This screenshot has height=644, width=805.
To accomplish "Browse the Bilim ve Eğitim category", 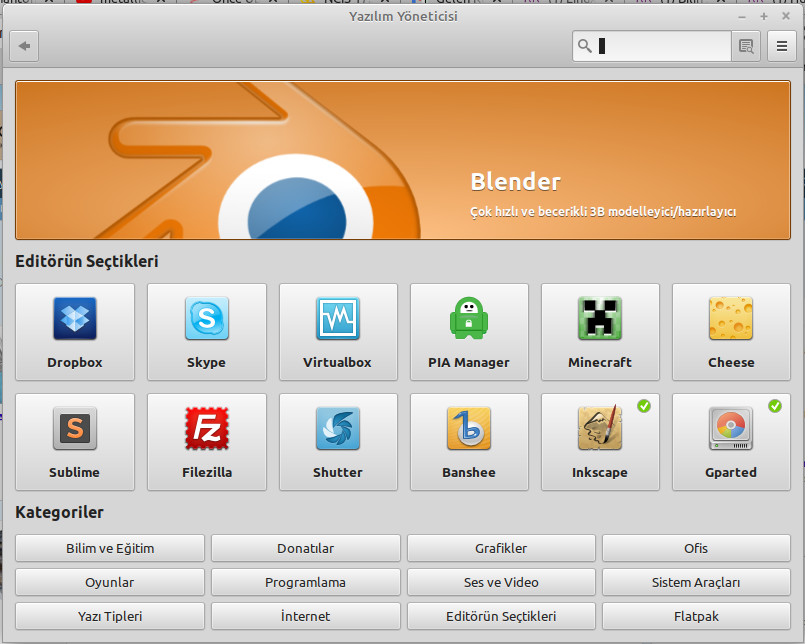I will point(110,548).
